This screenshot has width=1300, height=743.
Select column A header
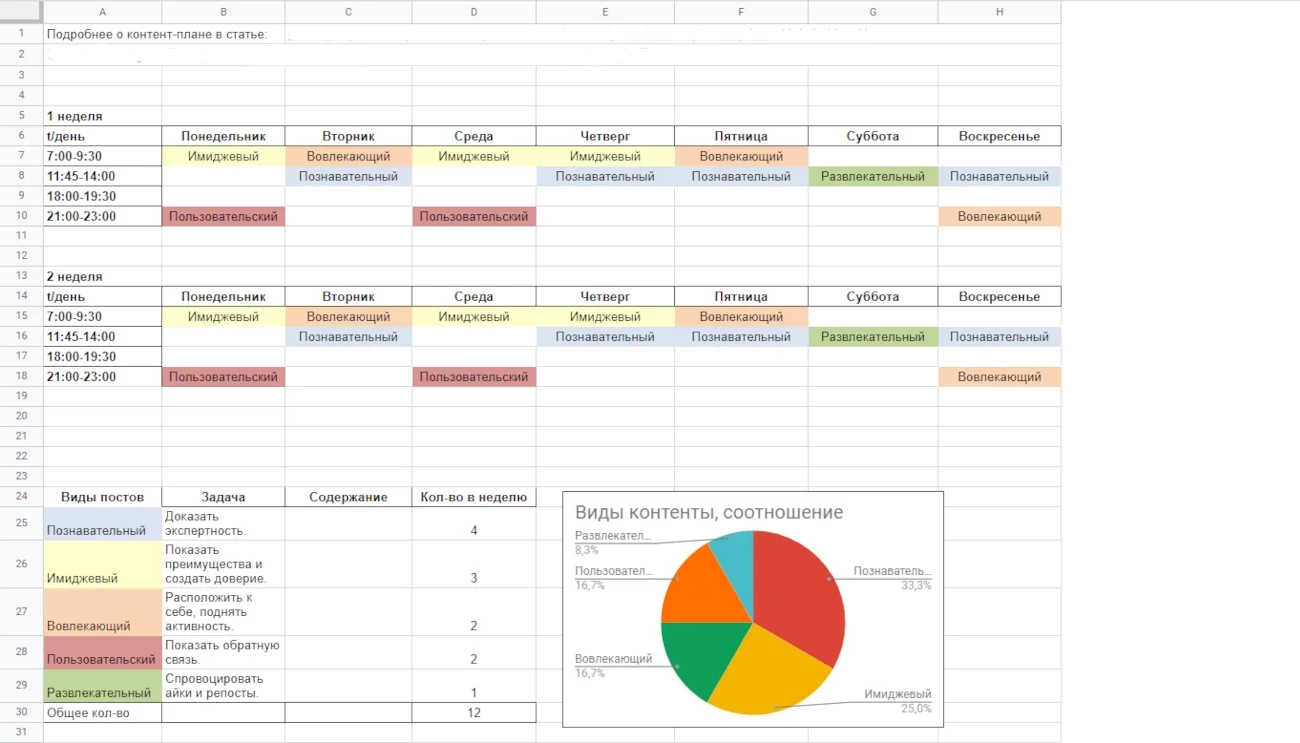click(102, 12)
